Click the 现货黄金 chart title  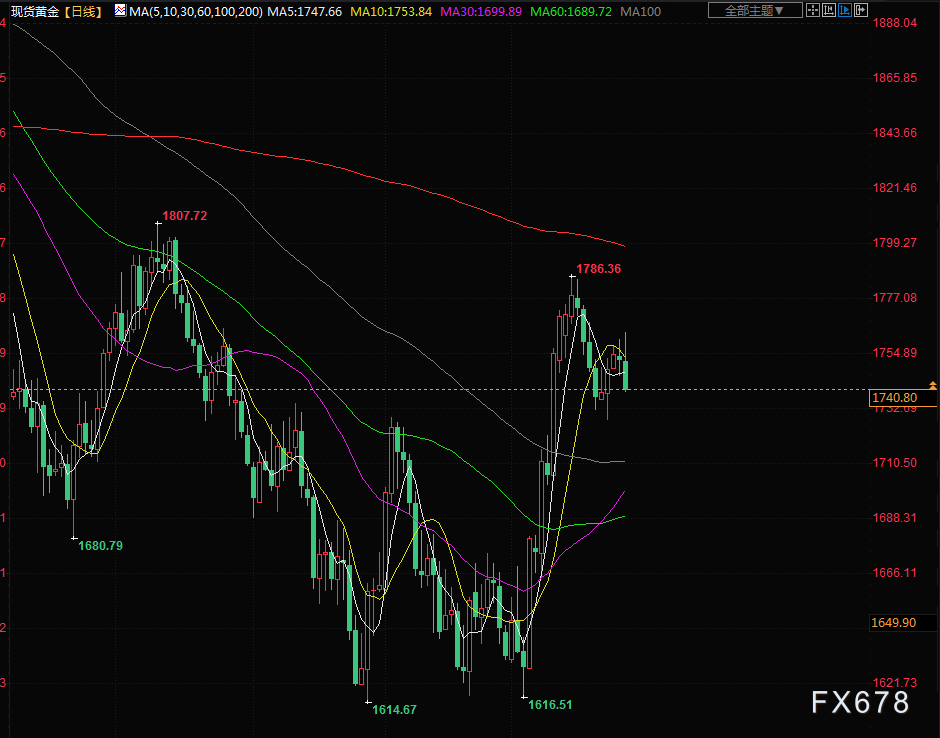click(35, 11)
